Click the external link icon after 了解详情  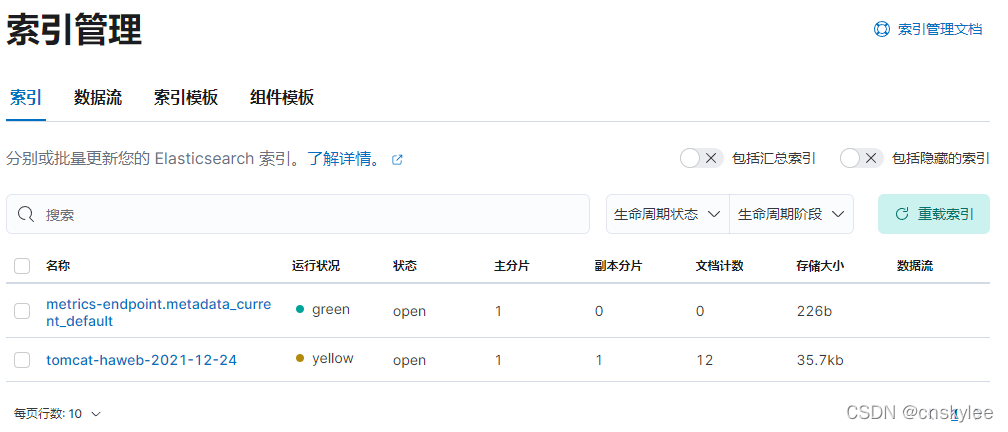[x=397, y=159]
